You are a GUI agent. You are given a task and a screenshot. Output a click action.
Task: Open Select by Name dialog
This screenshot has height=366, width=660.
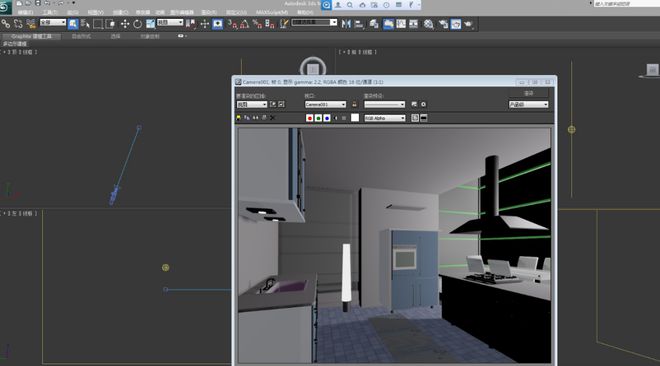[85, 24]
